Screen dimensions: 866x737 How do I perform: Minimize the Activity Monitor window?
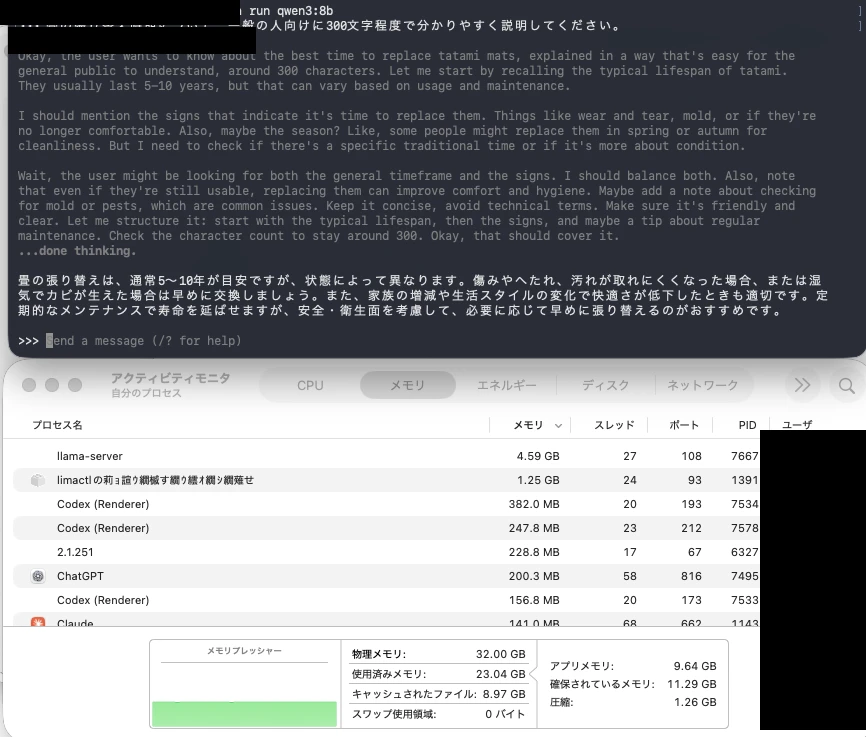click(52, 385)
